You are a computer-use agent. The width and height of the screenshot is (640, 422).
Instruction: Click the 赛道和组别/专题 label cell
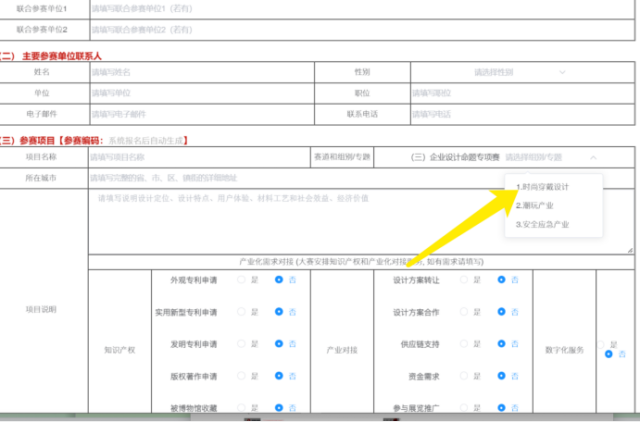tap(342, 157)
